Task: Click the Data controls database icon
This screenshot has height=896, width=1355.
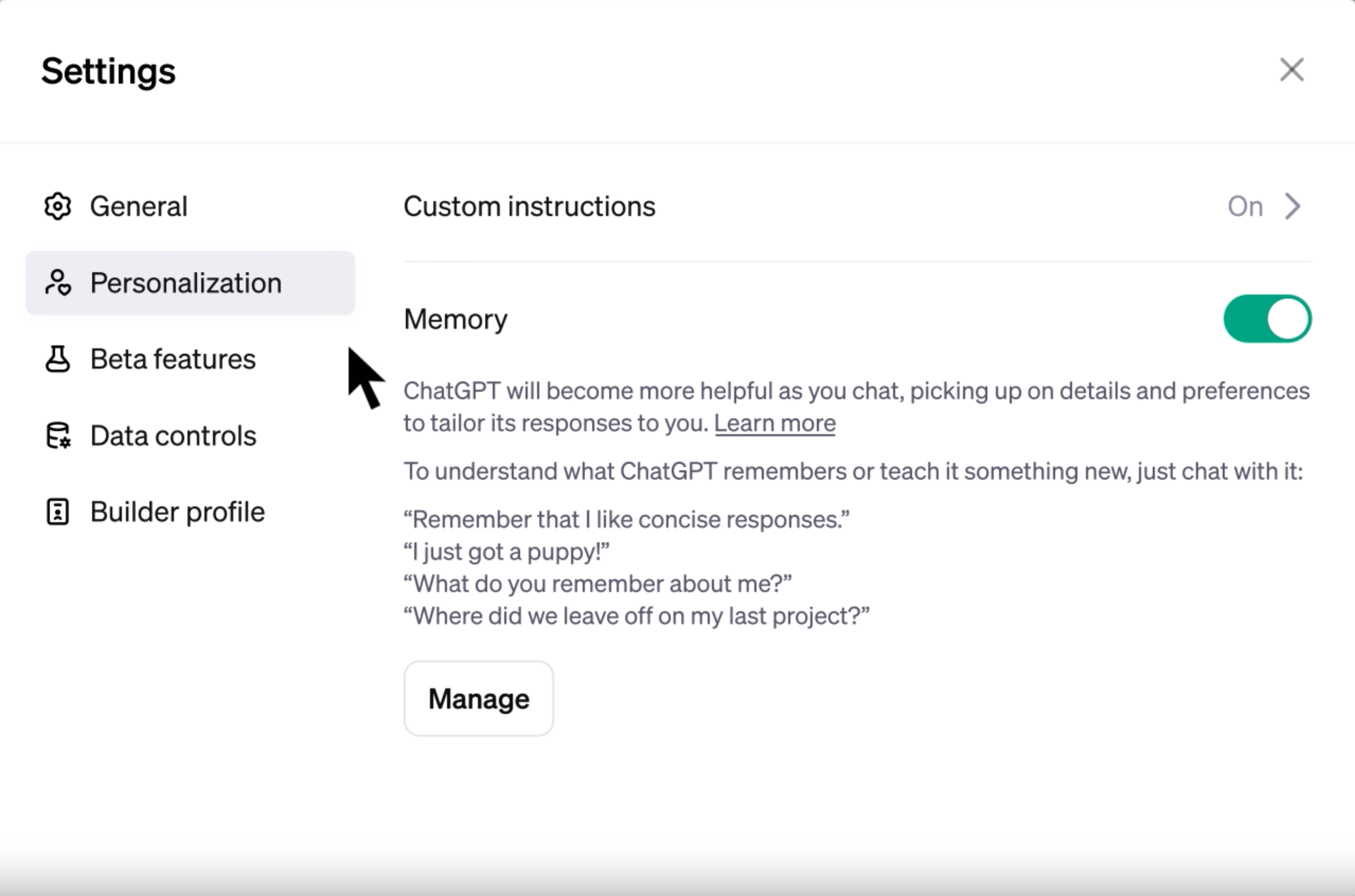Action: click(x=58, y=435)
